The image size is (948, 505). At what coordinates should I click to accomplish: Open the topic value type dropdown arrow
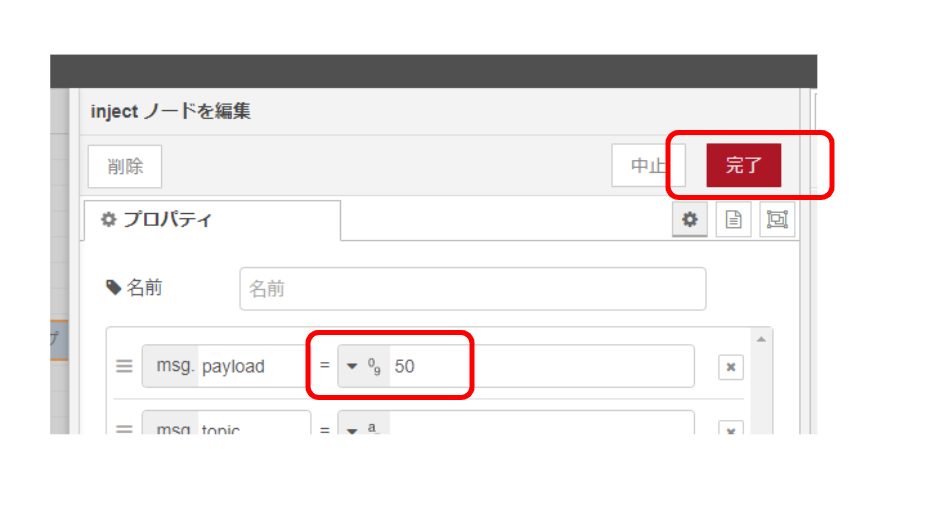(x=352, y=431)
